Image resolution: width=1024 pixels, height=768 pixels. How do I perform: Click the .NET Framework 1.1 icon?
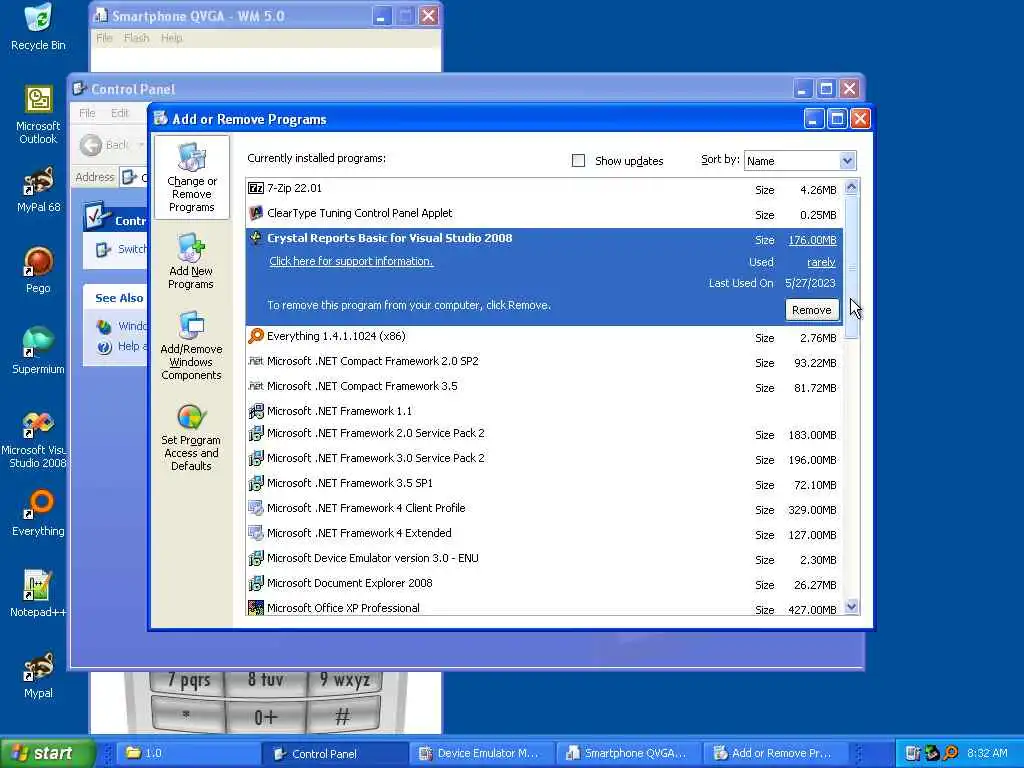[256, 411]
